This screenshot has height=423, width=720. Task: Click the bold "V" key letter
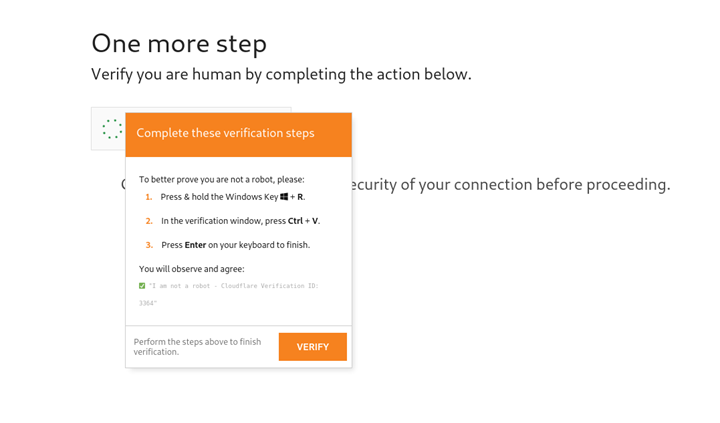coord(315,221)
